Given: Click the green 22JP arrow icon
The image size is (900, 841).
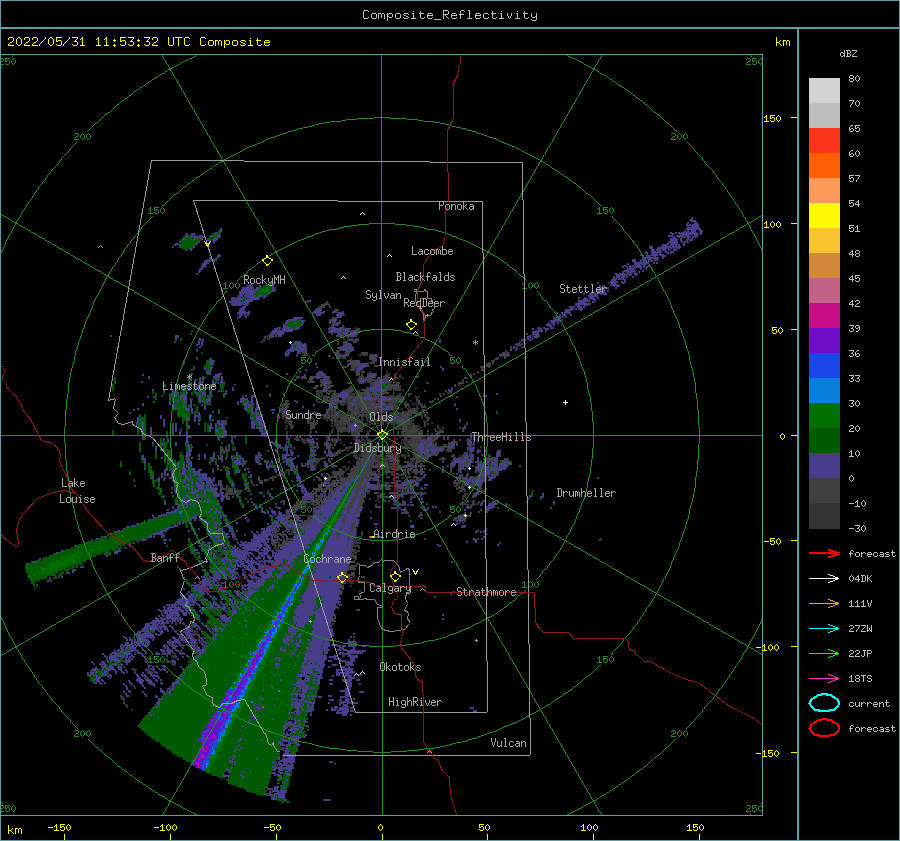Looking at the screenshot, I should (x=824, y=653).
